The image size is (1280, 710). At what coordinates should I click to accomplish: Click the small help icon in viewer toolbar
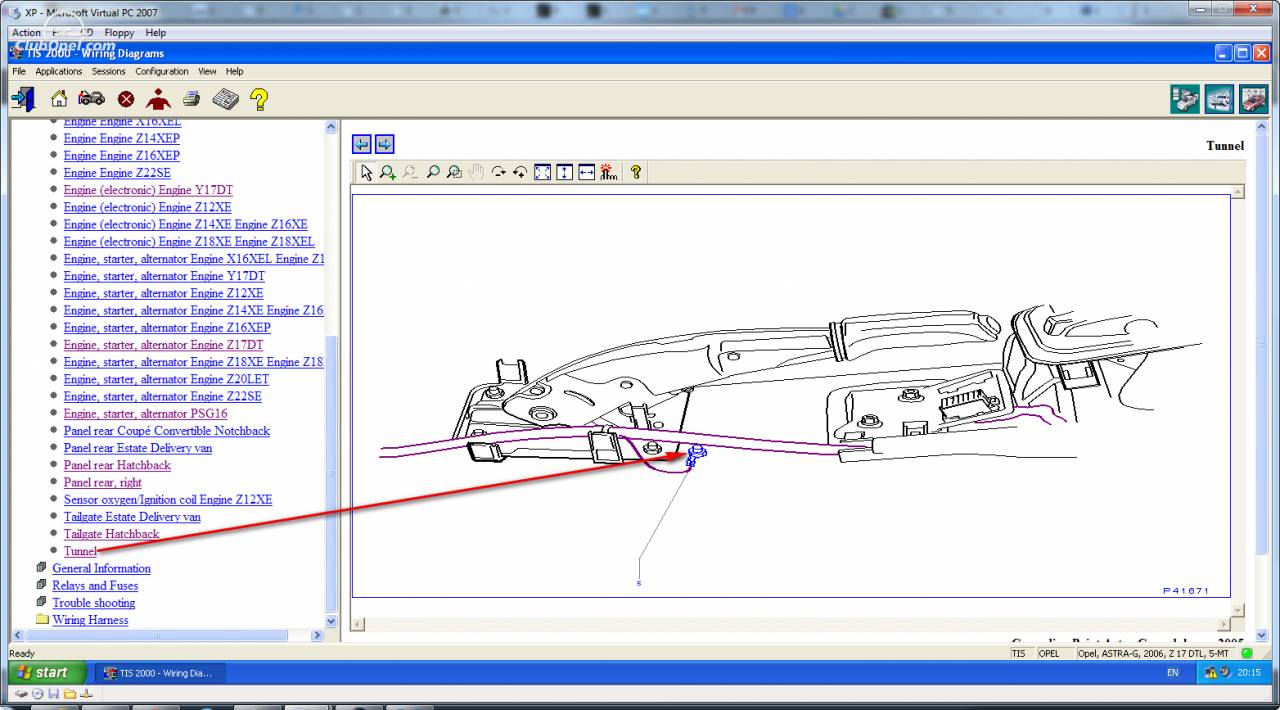(x=635, y=172)
